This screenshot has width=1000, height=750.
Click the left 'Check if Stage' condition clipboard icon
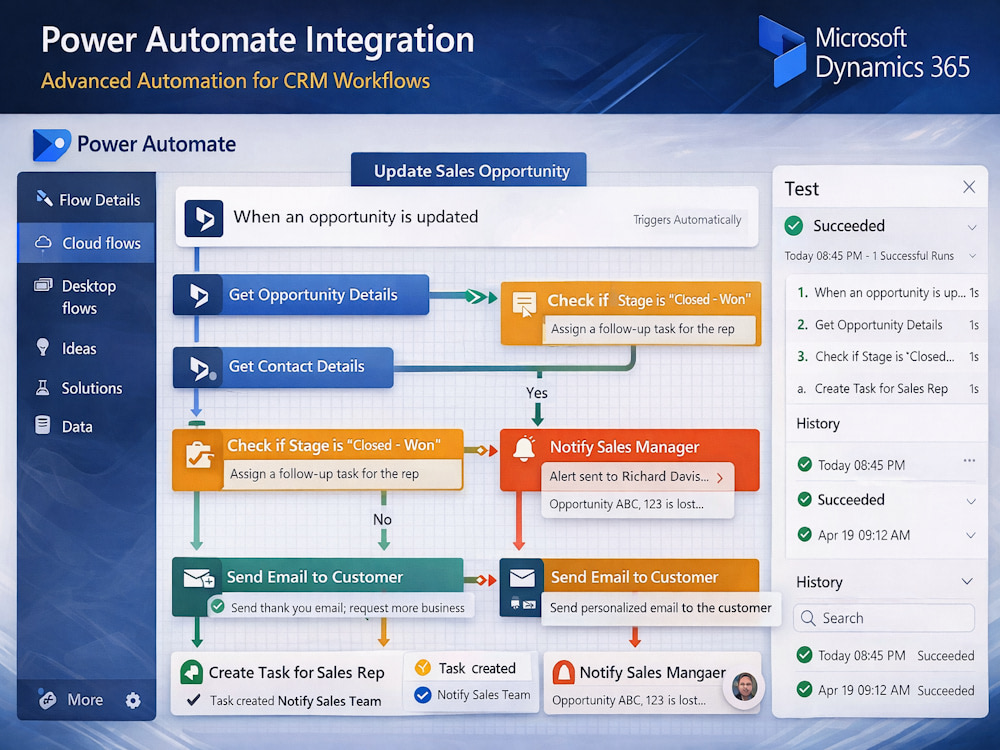pyautogui.click(x=198, y=455)
